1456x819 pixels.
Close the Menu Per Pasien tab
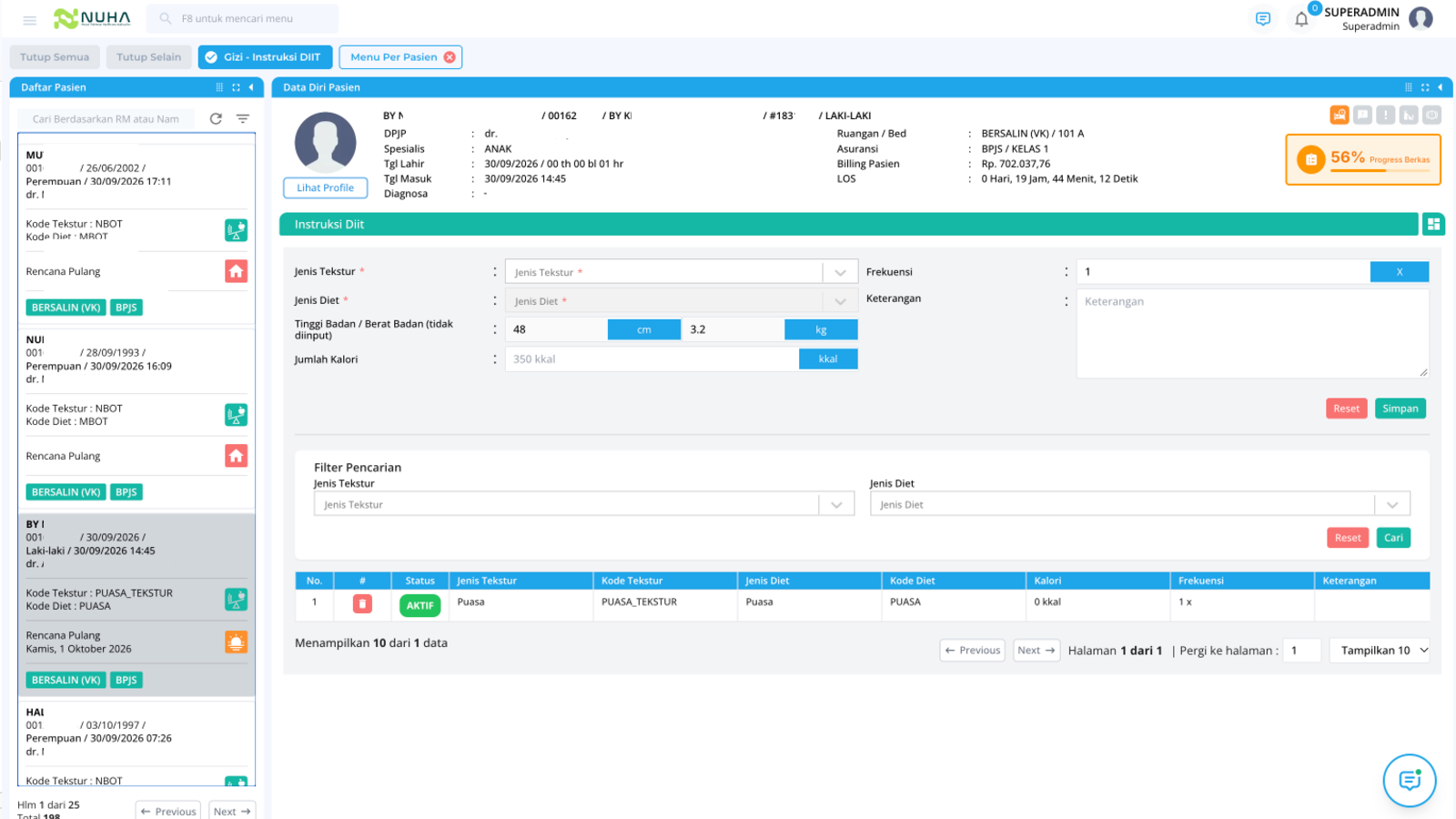450,57
